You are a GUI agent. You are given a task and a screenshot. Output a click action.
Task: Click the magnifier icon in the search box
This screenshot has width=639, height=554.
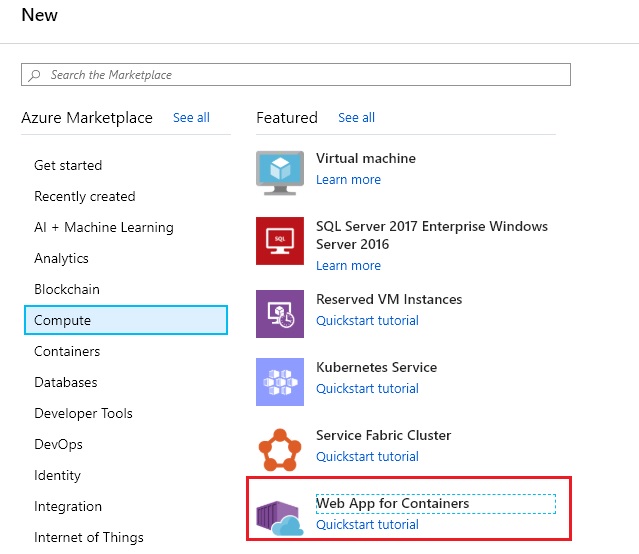click(35, 75)
